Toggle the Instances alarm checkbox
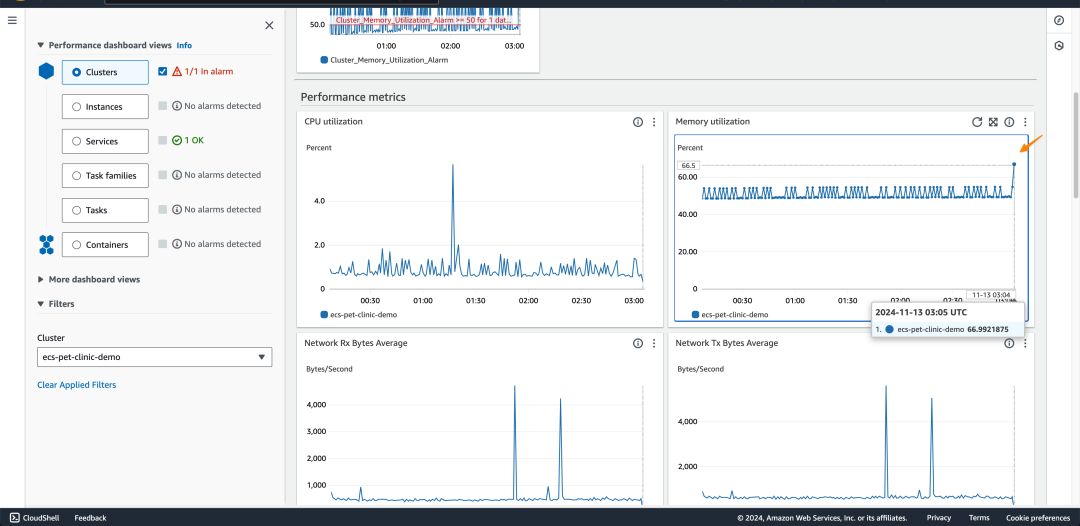1080x526 pixels. point(163,106)
